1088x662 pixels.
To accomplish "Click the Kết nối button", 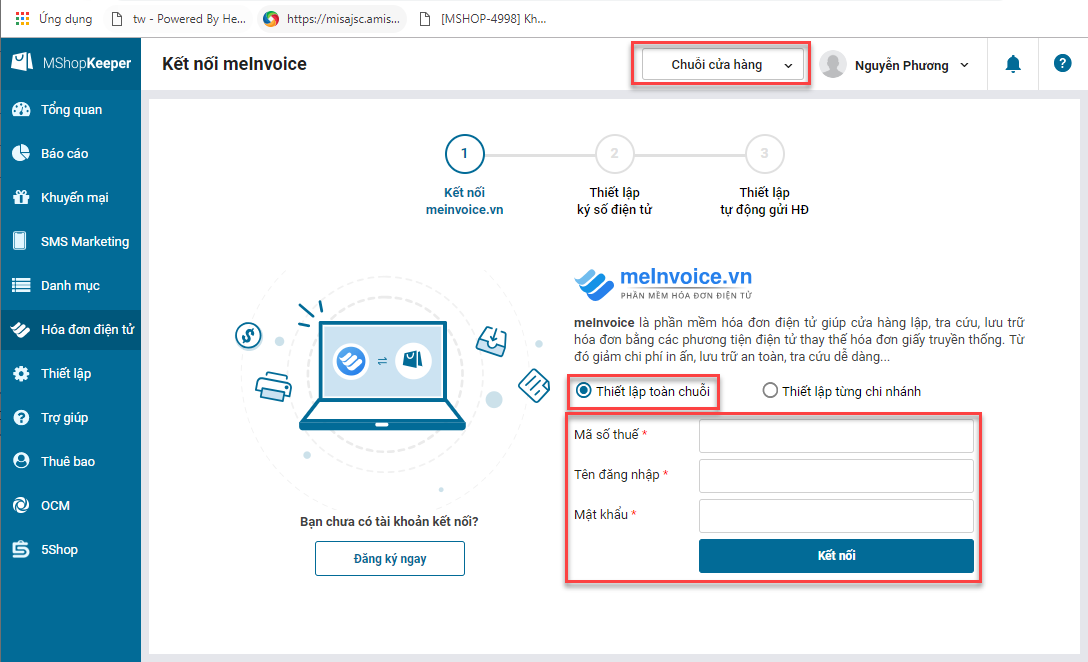I will point(836,556).
